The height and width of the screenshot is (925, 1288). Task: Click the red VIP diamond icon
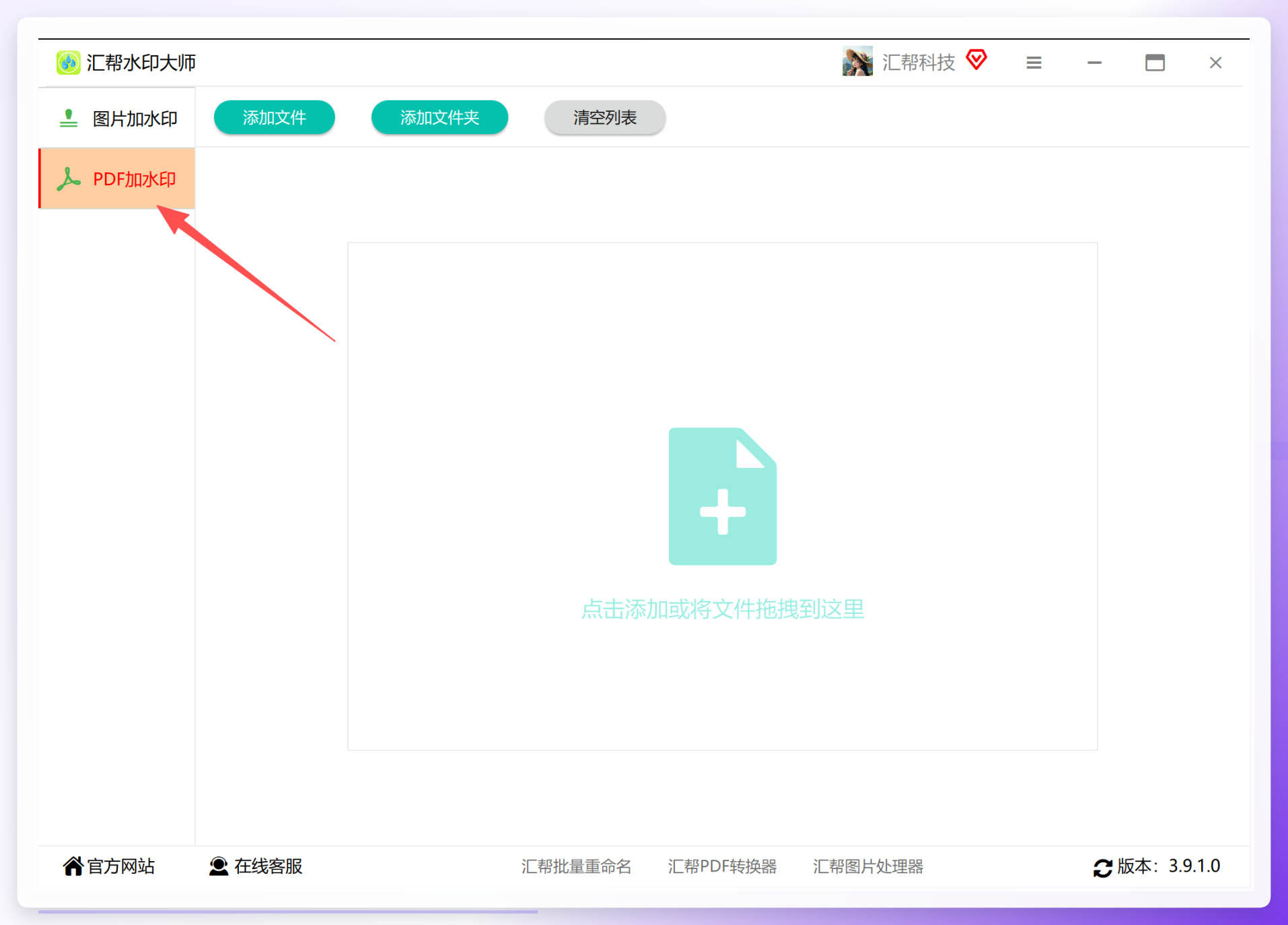[976, 60]
